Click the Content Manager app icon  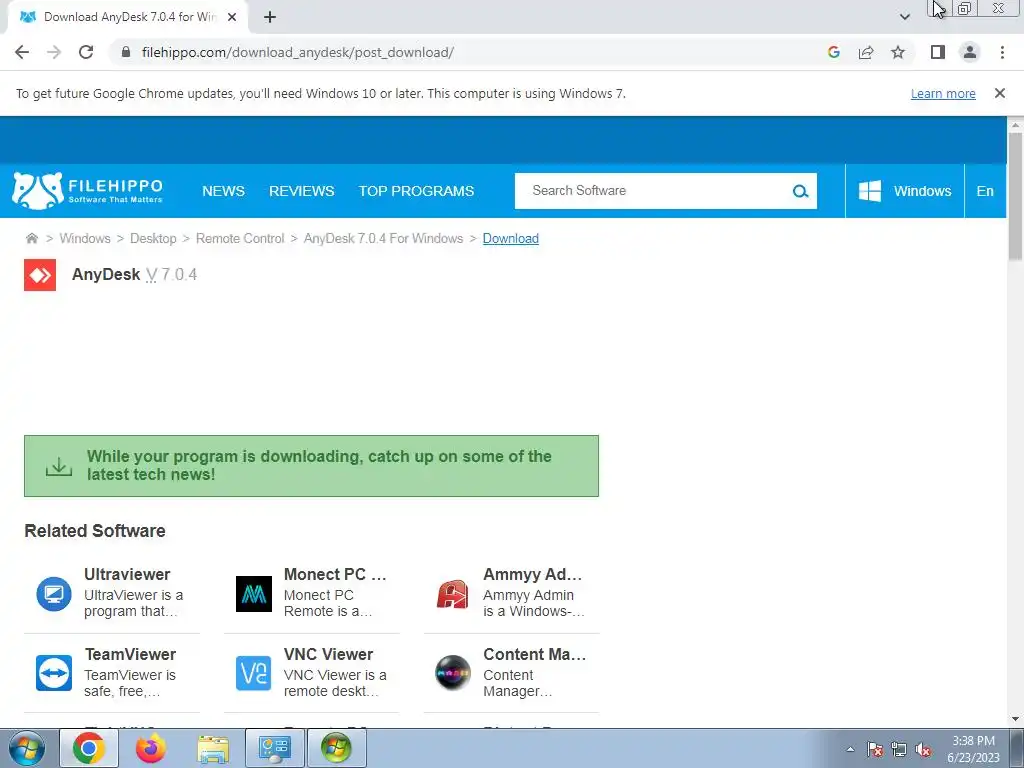(453, 673)
